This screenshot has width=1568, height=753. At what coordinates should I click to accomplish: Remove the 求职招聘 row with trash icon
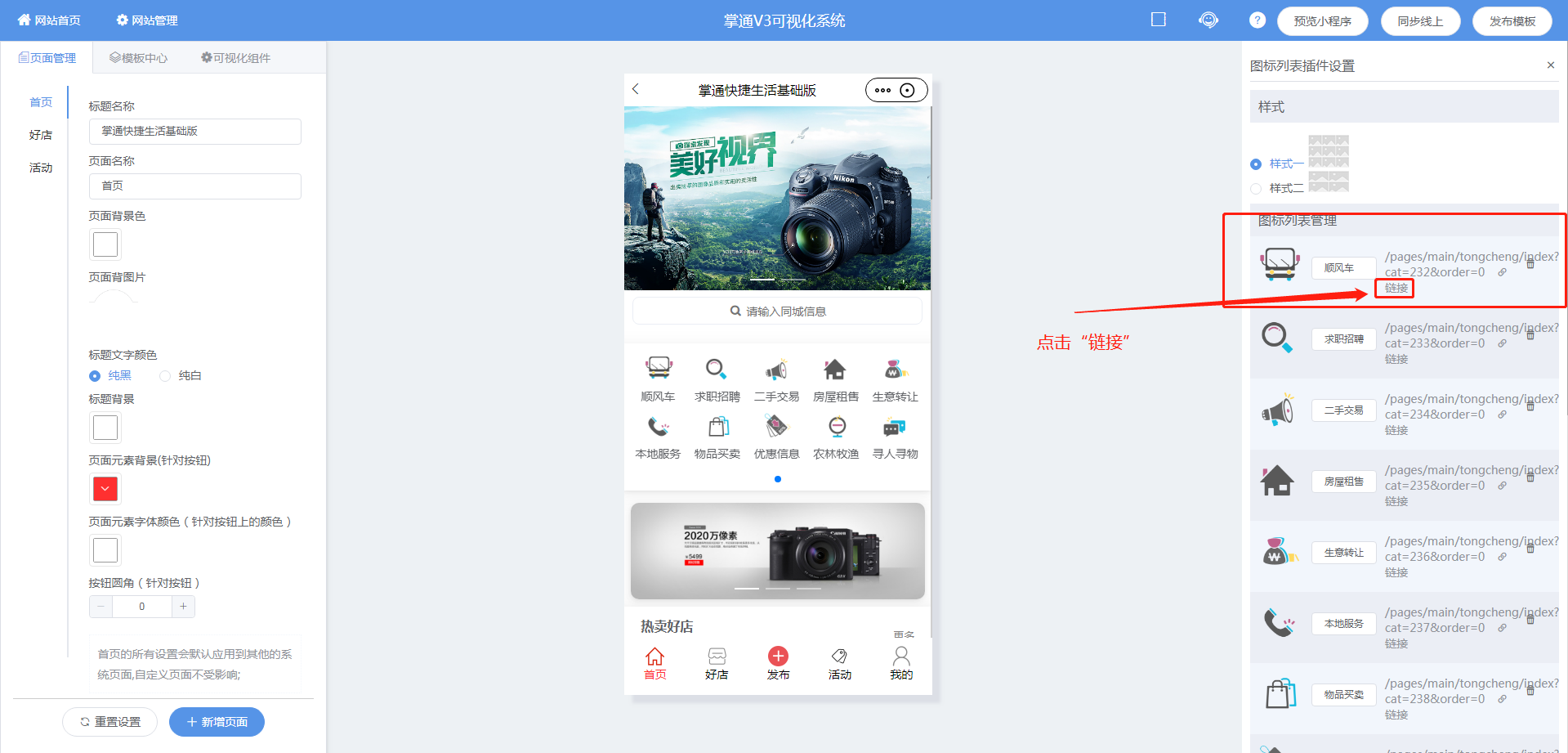(x=1530, y=334)
